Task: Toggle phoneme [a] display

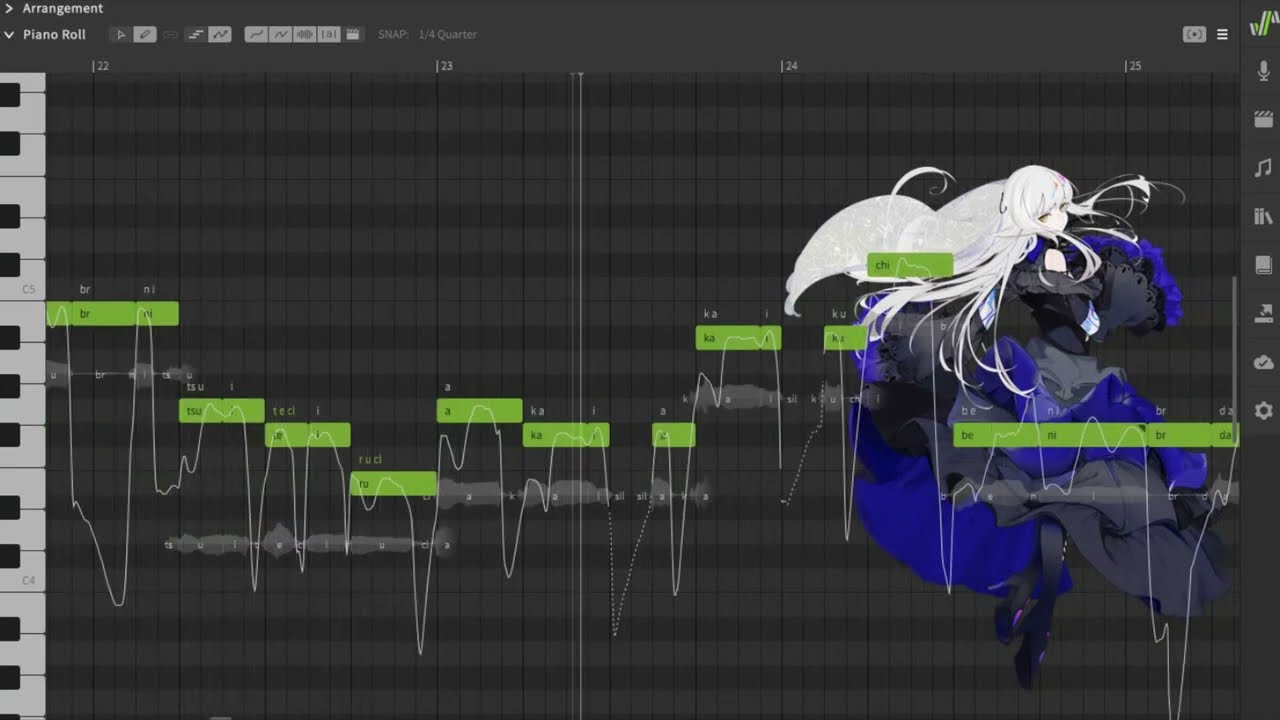Action: tap(328, 34)
